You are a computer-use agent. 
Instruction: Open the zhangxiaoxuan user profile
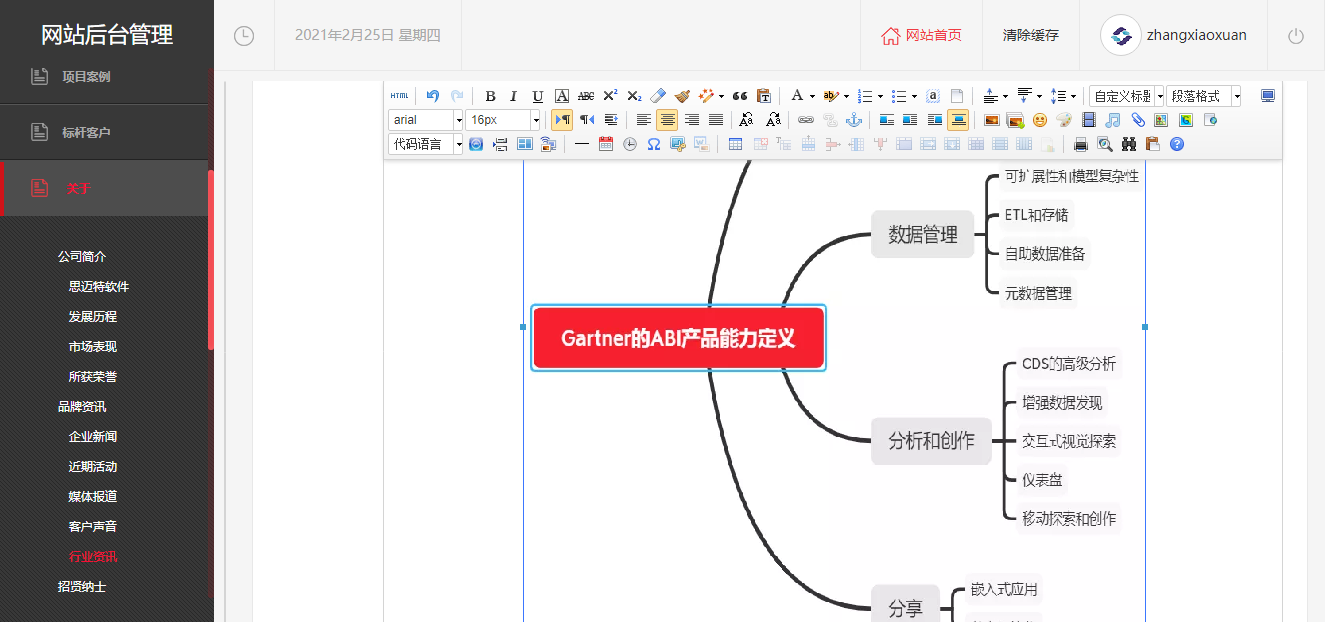coord(1174,36)
